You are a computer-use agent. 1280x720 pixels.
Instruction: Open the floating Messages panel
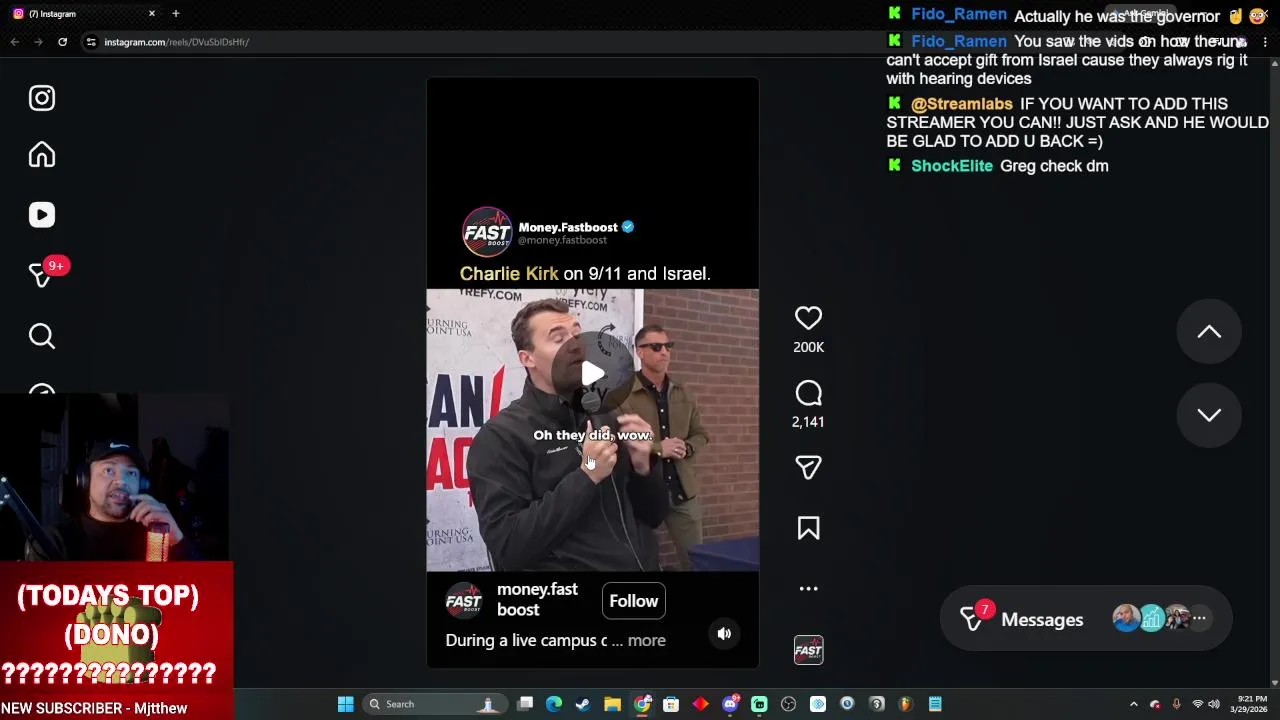(x=1086, y=619)
